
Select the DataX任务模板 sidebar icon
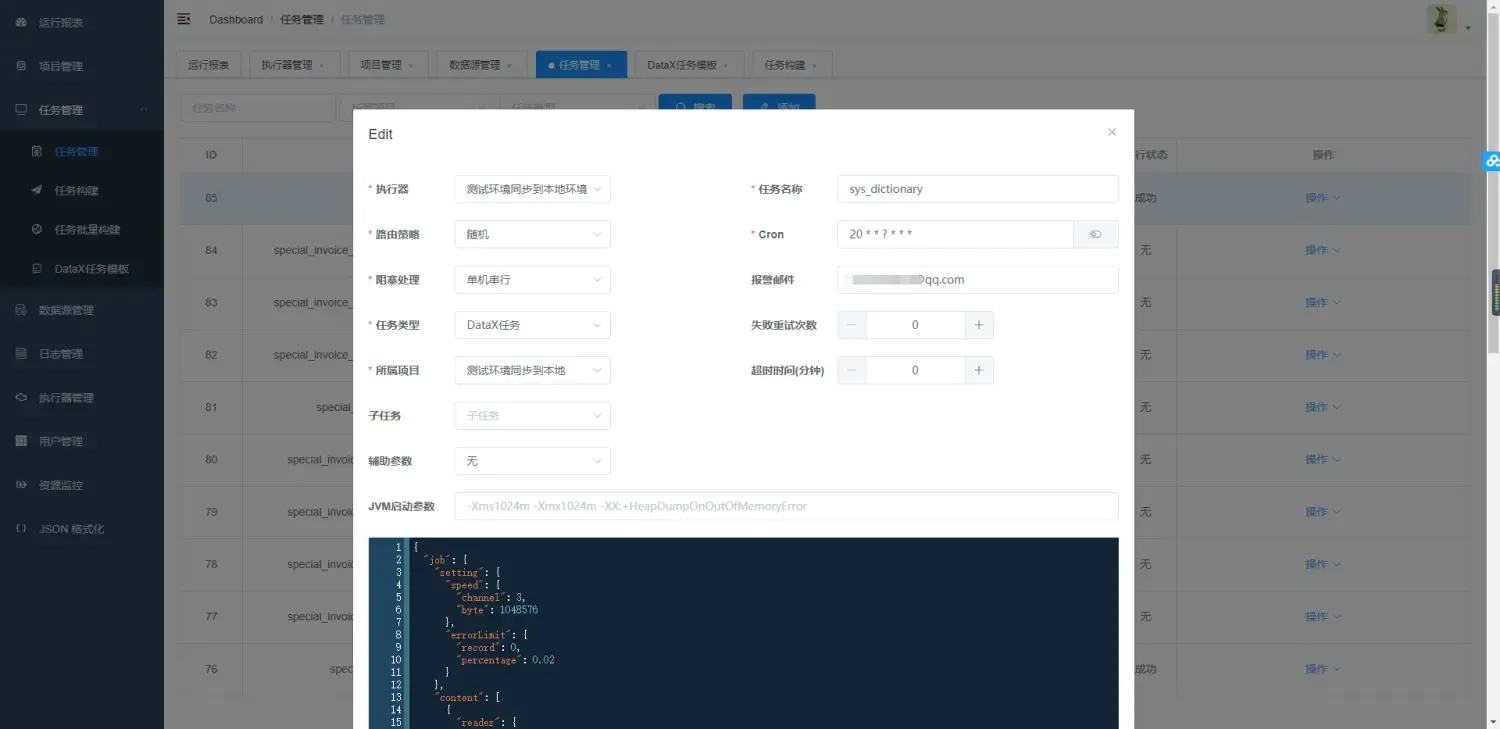point(36,268)
